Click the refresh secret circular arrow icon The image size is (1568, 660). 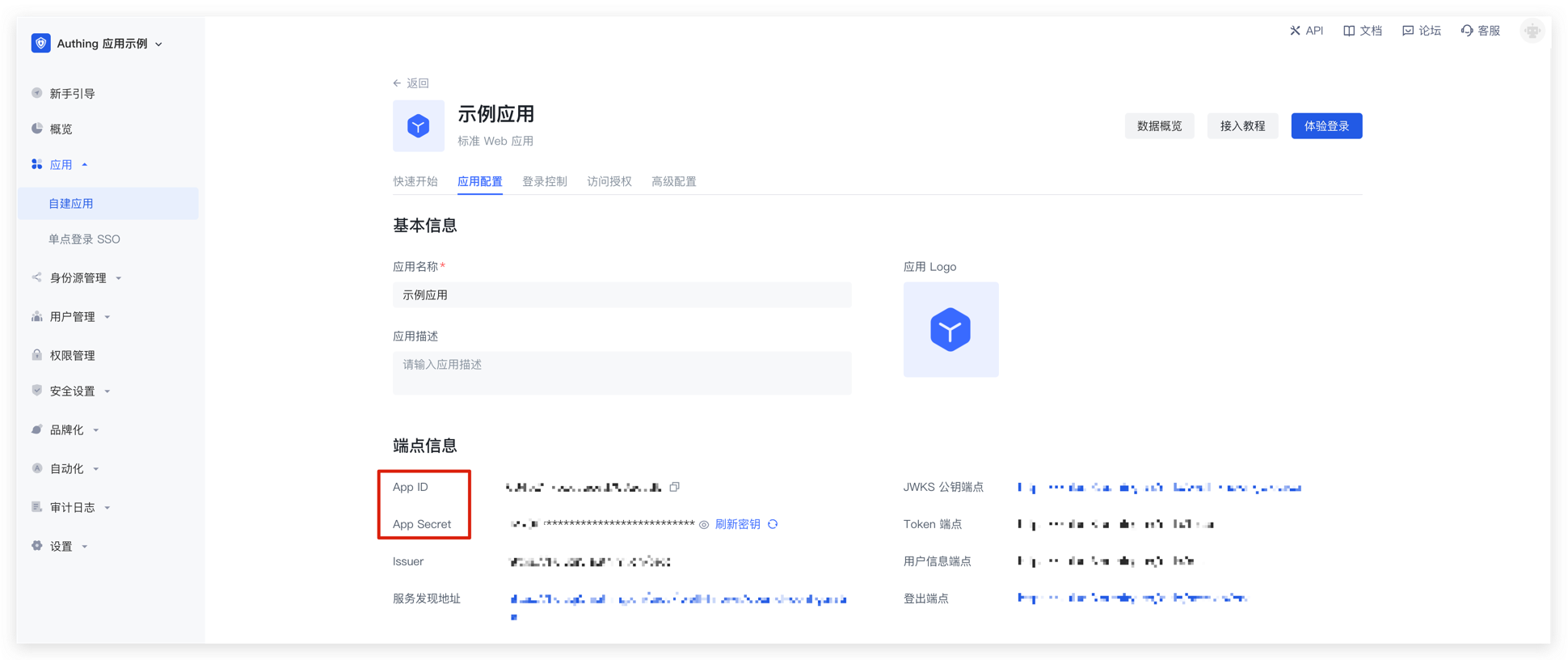point(773,524)
